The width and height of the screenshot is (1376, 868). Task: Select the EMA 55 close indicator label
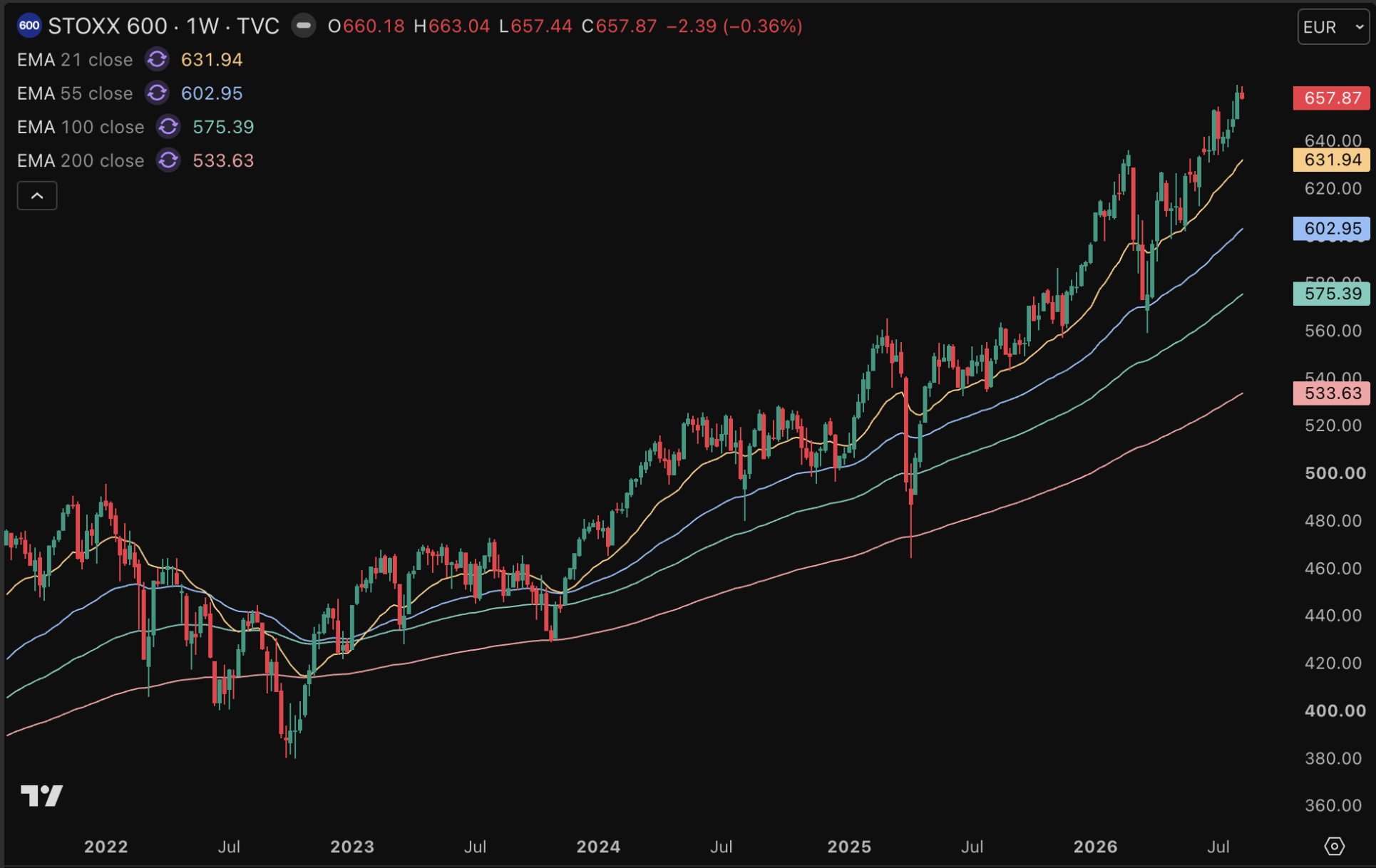point(75,93)
